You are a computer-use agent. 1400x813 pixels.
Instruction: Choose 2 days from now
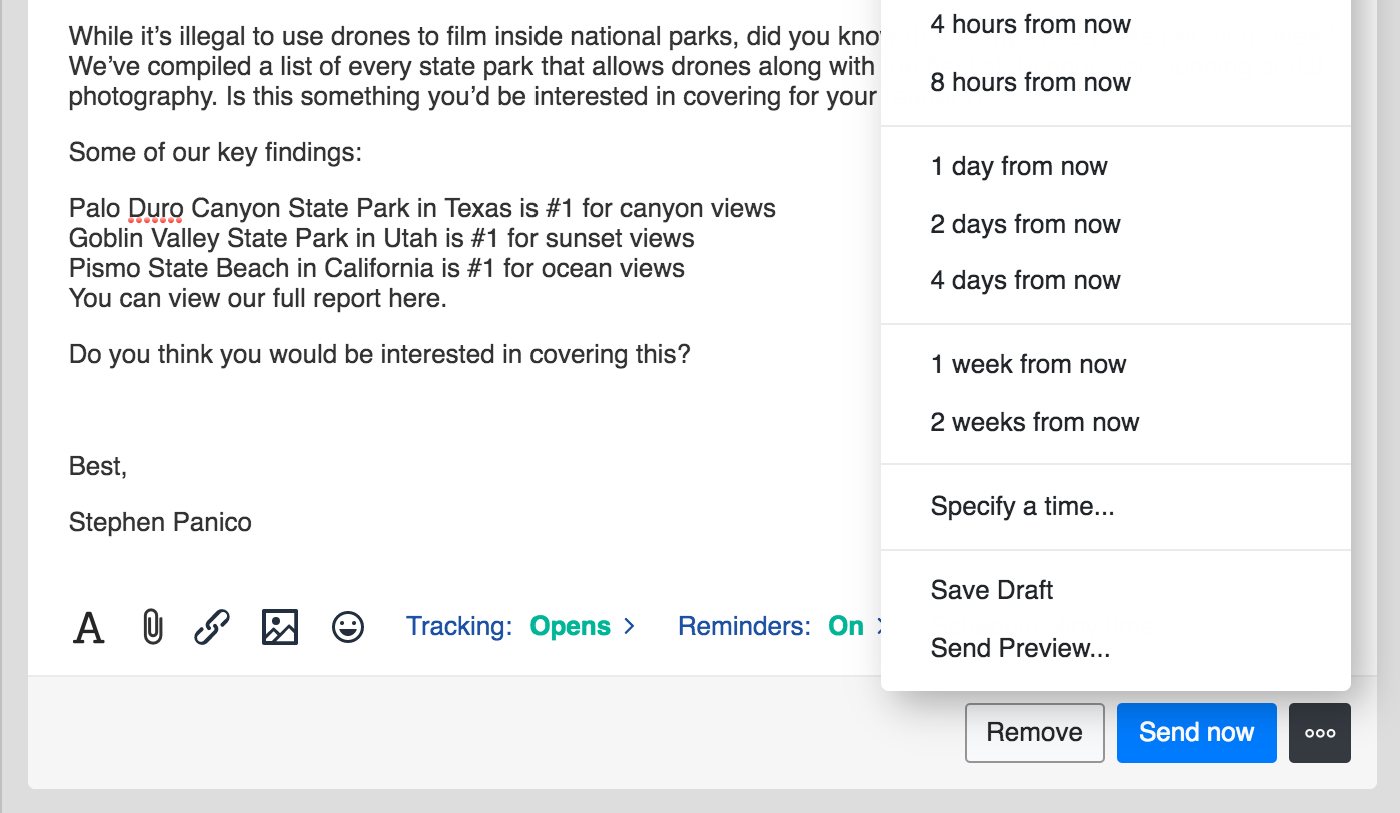click(x=1025, y=225)
